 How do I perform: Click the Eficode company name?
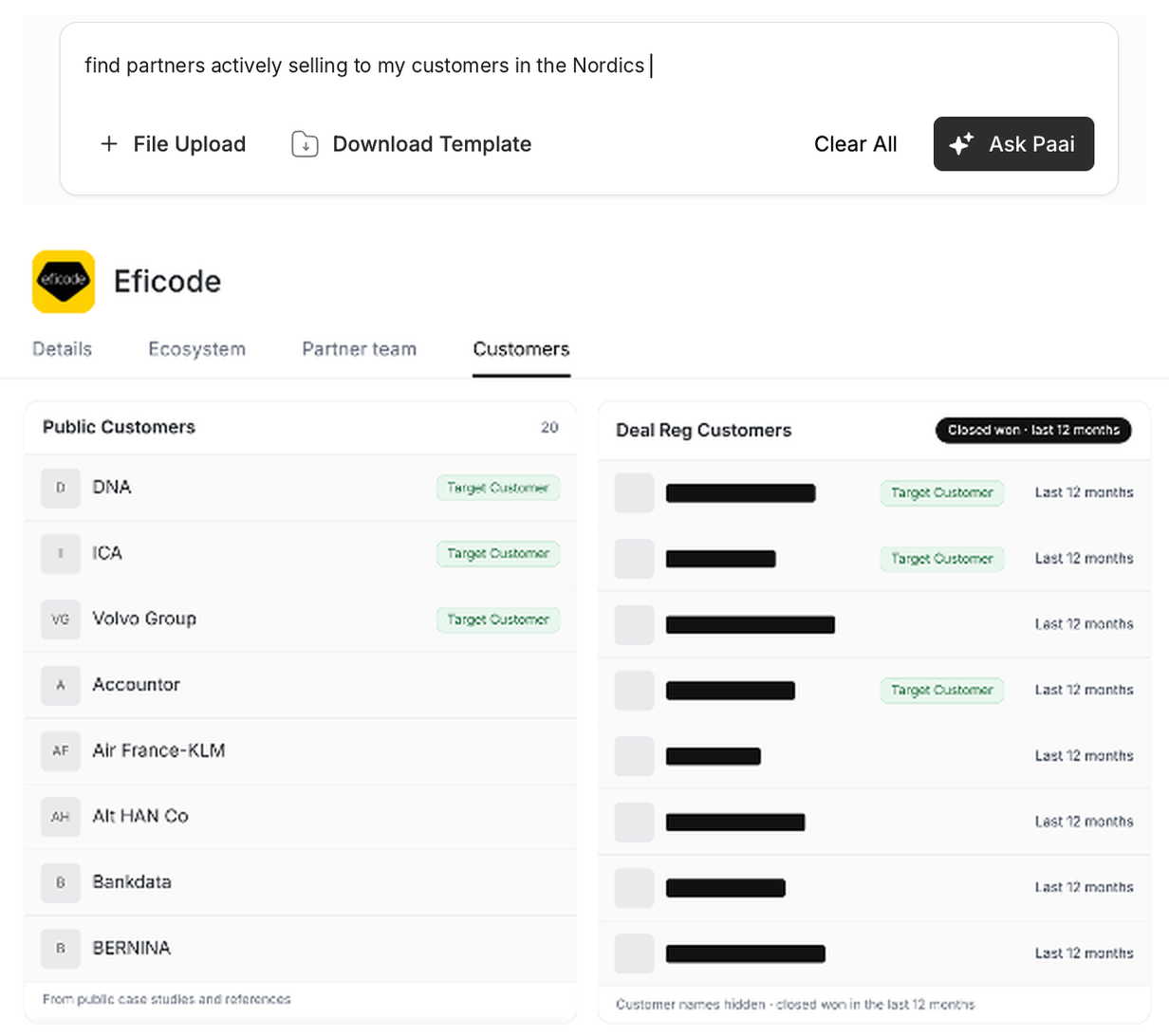[167, 281]
